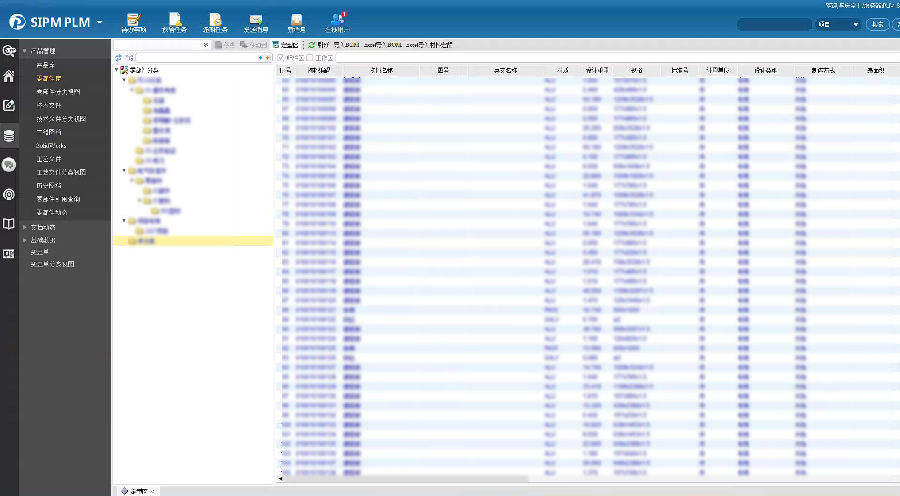The height and width of the screenshot is (496, 900).
Task: Click the search button beside the top-right combo box
Action: (876, 23)
